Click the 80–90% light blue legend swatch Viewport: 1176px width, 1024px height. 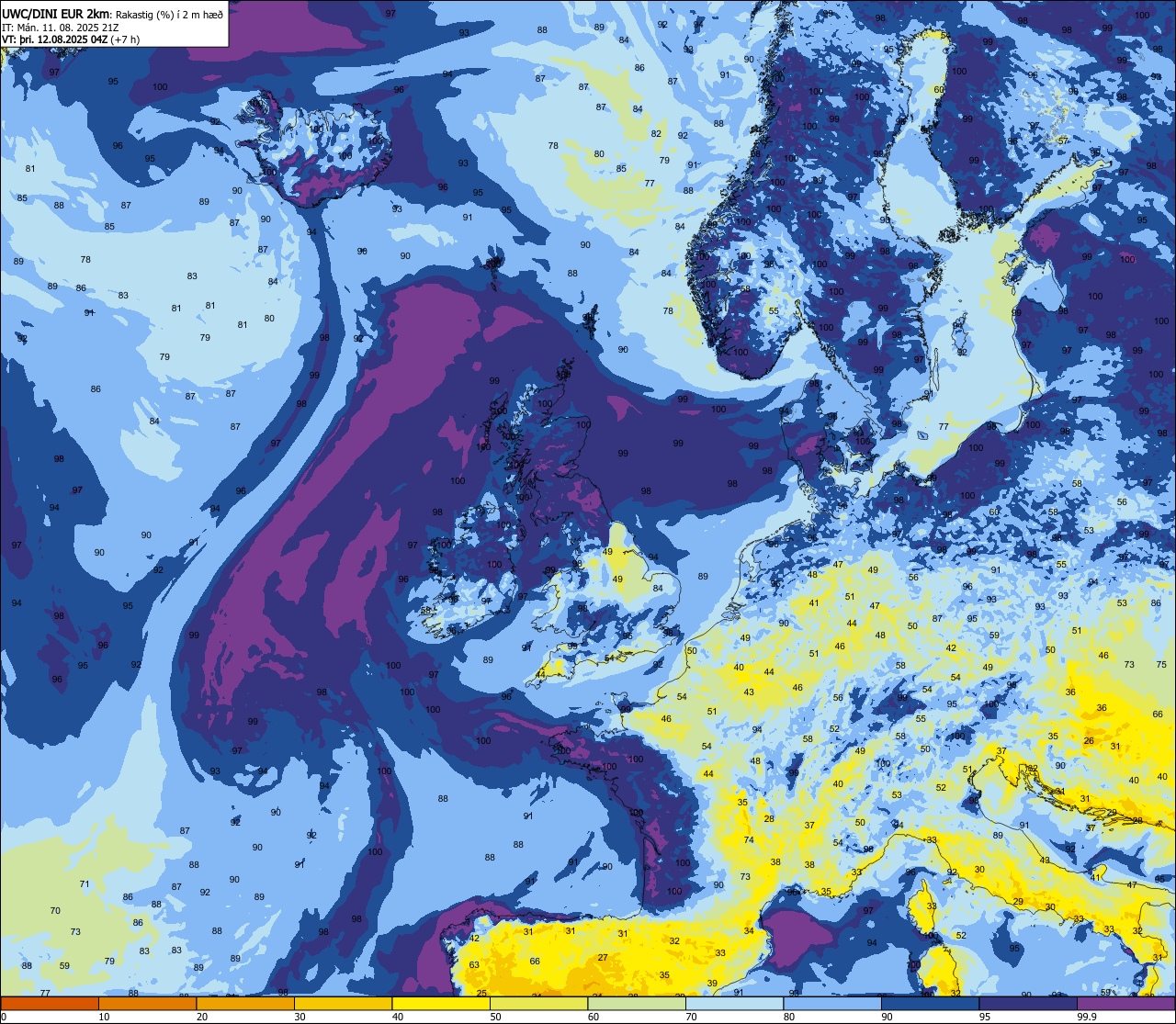click(x=832, y=1004)
